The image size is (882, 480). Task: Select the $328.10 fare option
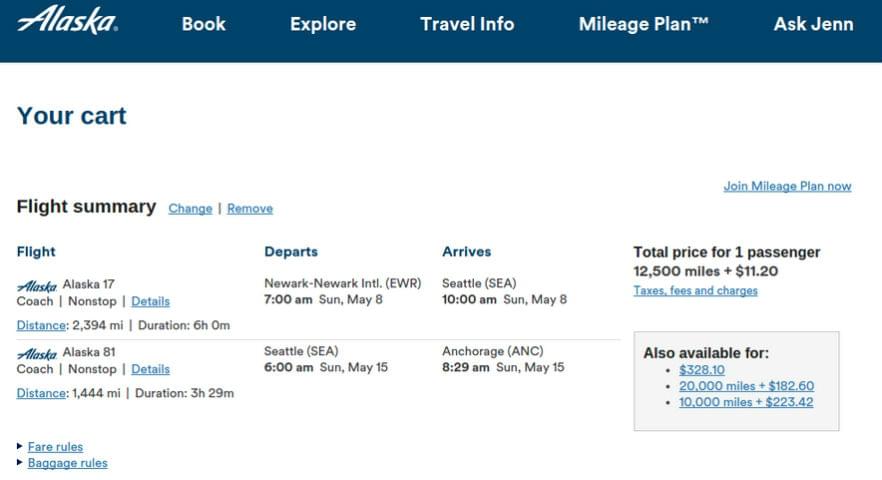[x=701, y=370]
